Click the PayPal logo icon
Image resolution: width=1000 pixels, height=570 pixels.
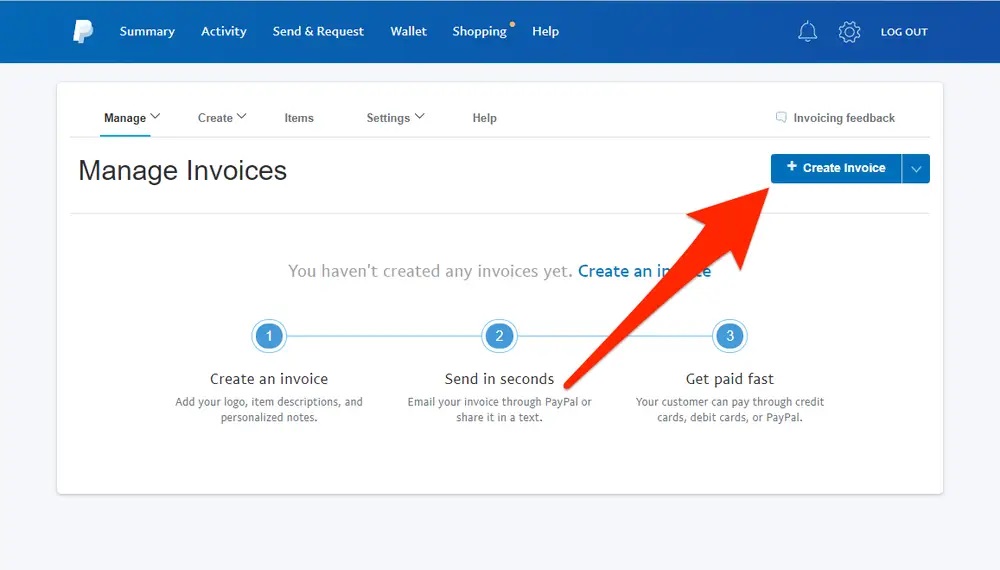[83, 31]
